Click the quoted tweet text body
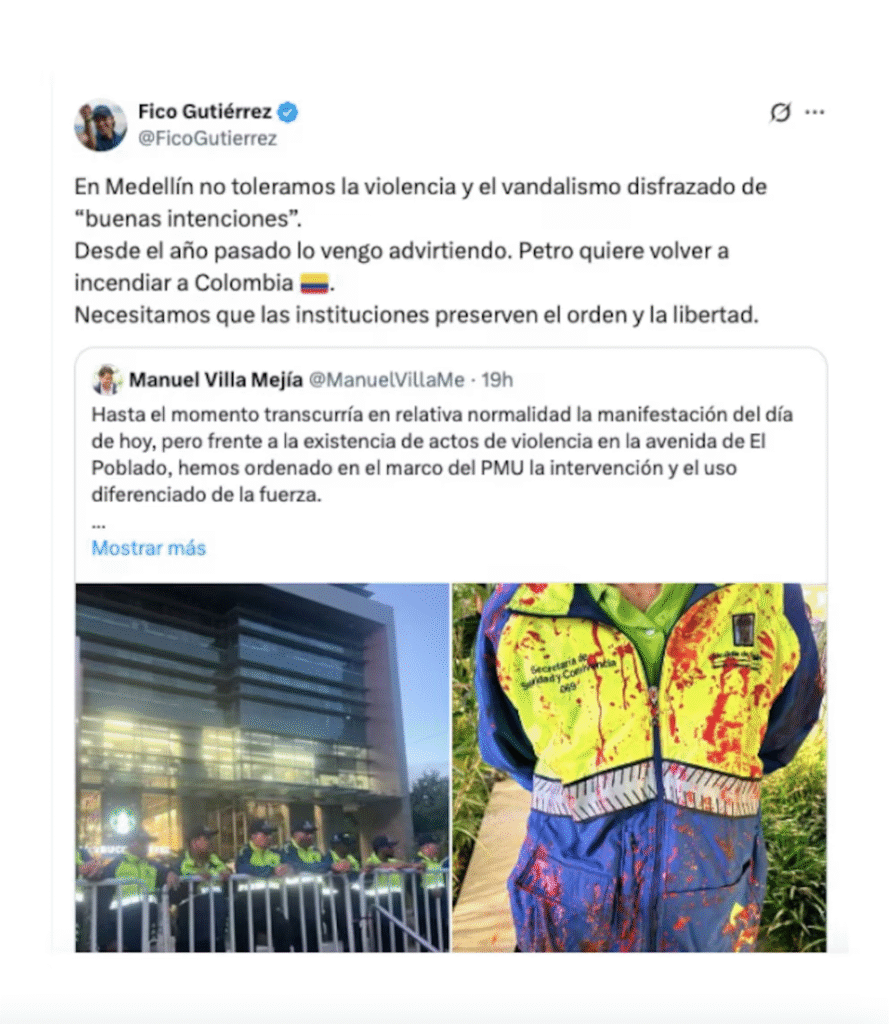 [442, 455]
